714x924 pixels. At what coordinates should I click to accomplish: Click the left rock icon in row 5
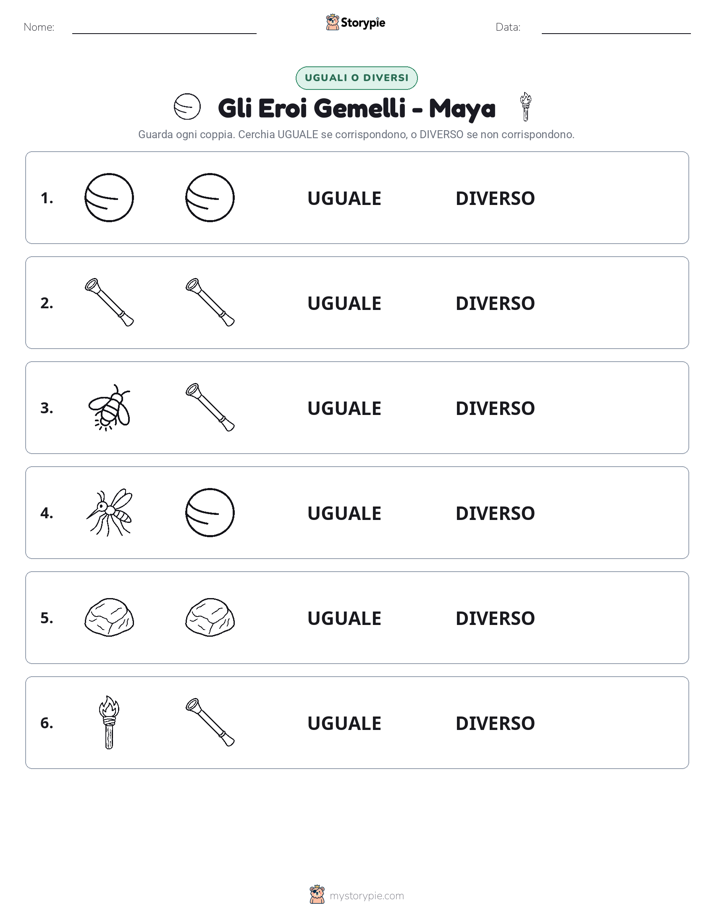point(109,618)
